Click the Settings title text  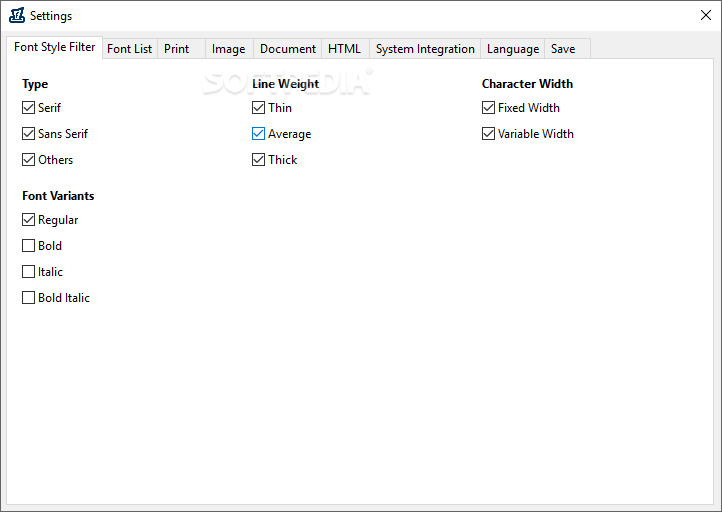tap(51, 16)
